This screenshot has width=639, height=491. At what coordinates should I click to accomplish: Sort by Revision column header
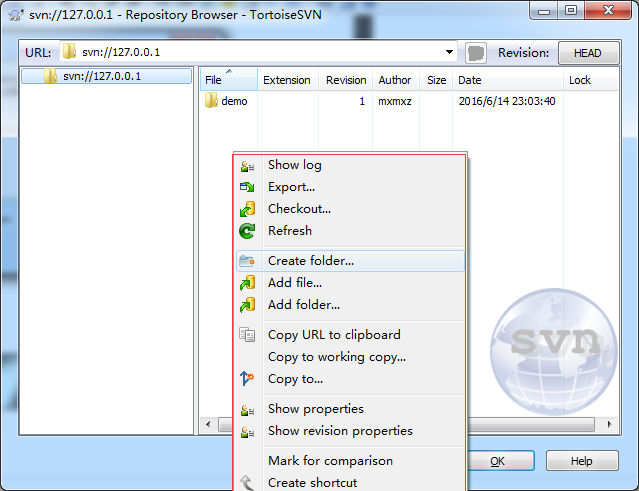tap(346, 80)
